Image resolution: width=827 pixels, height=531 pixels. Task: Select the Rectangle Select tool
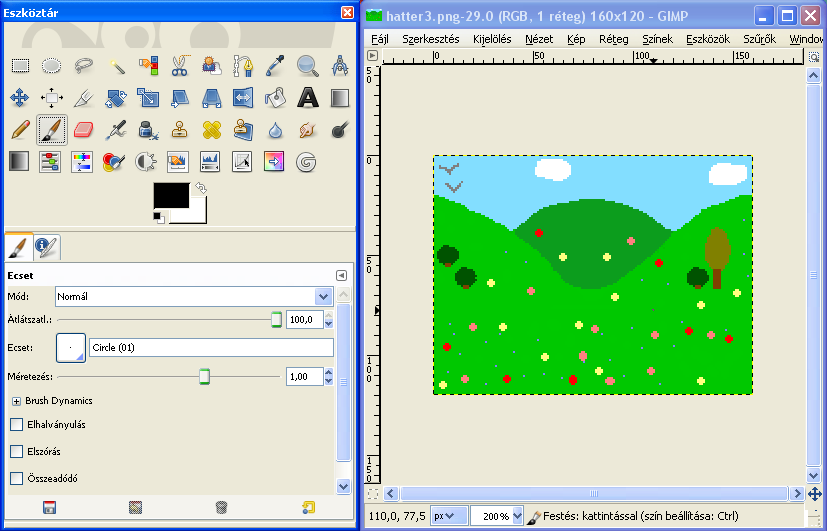(20, 66)
